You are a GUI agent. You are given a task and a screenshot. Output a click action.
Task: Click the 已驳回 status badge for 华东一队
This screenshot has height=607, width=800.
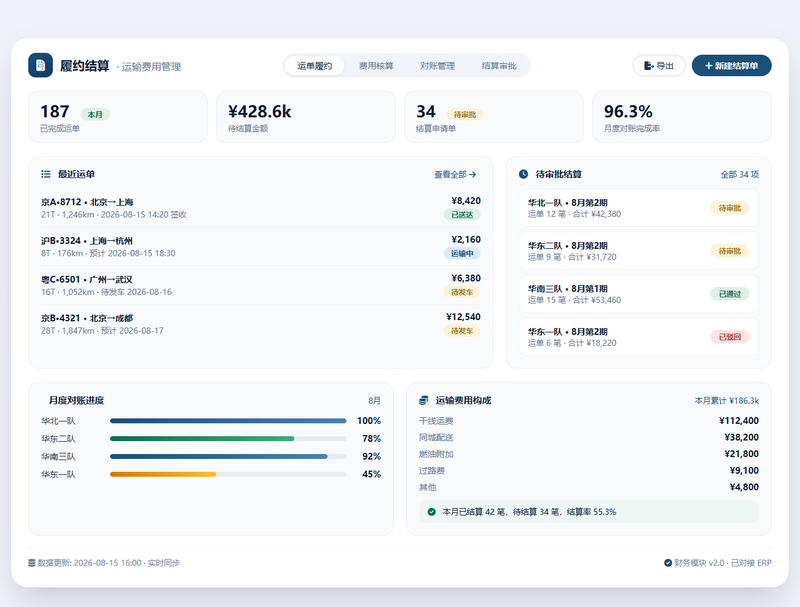[730, 337]
